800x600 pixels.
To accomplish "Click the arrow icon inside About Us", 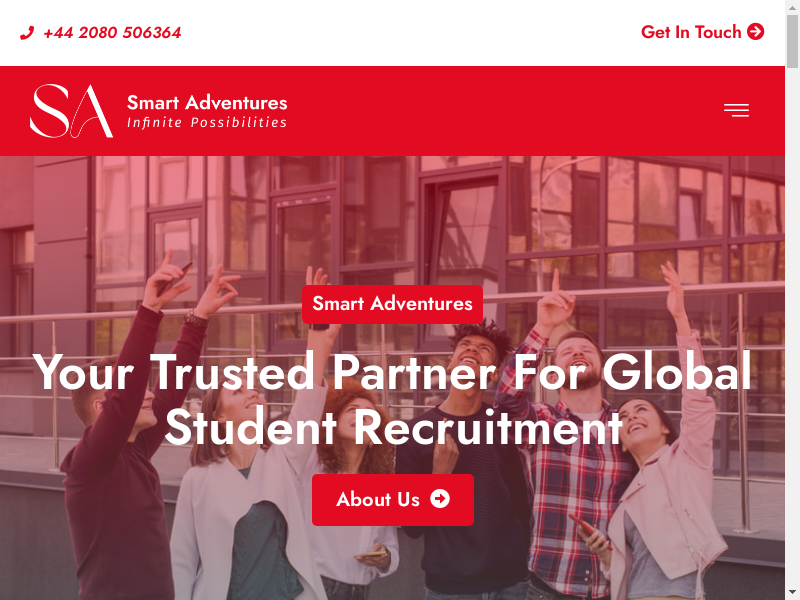I will tap(440, 499).
